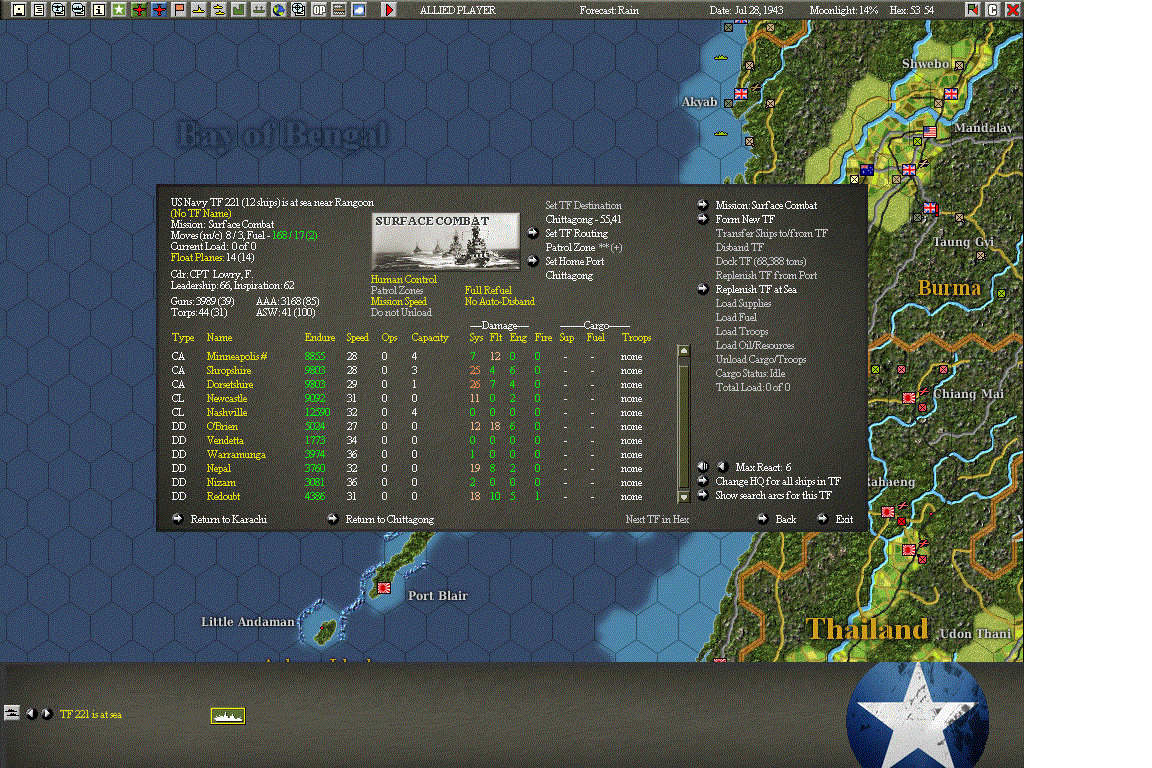
Task: Choose Dock TF (68,388 tons)
Action: 761,262
